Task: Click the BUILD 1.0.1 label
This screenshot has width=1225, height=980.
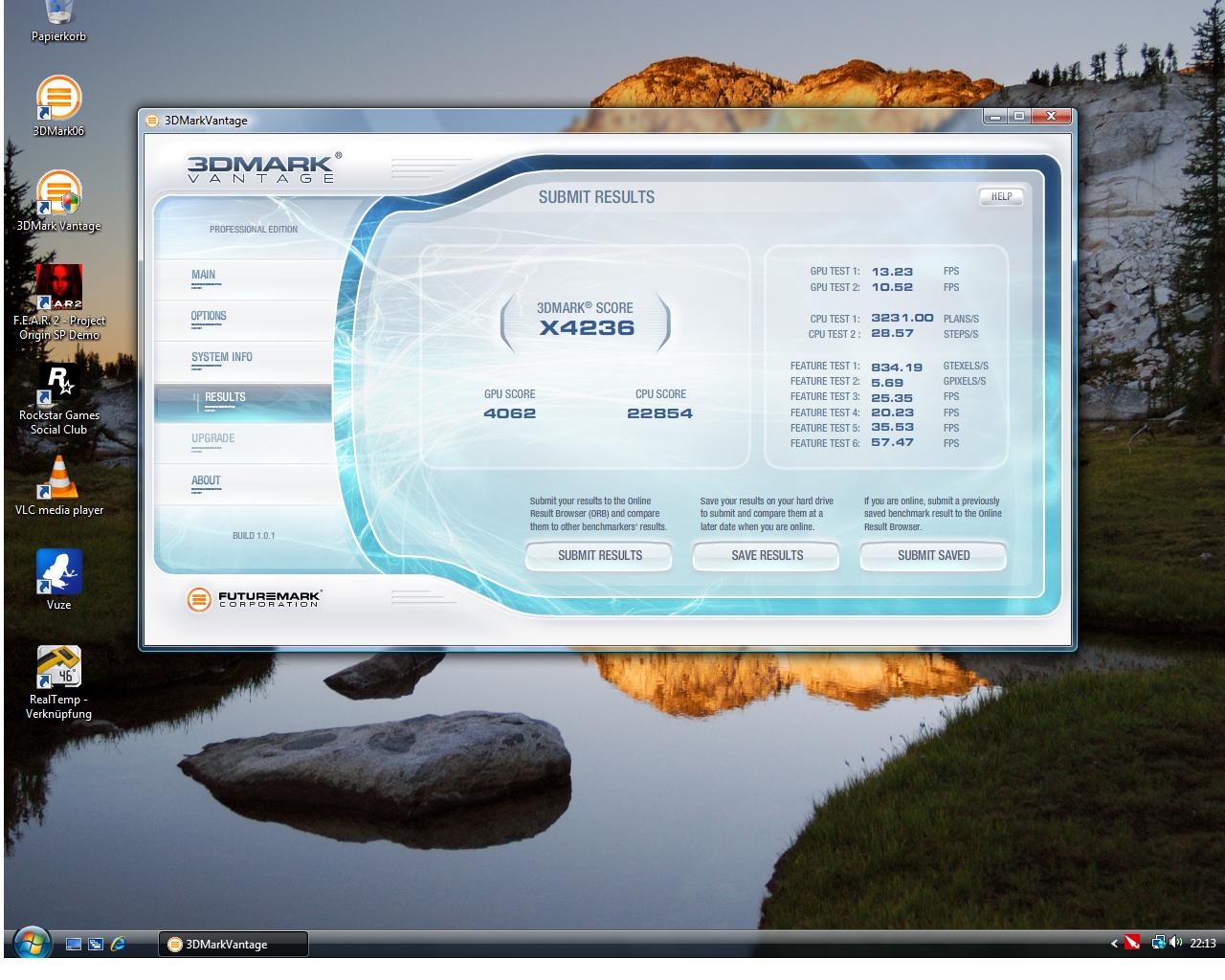Action: tap(254, 536)
